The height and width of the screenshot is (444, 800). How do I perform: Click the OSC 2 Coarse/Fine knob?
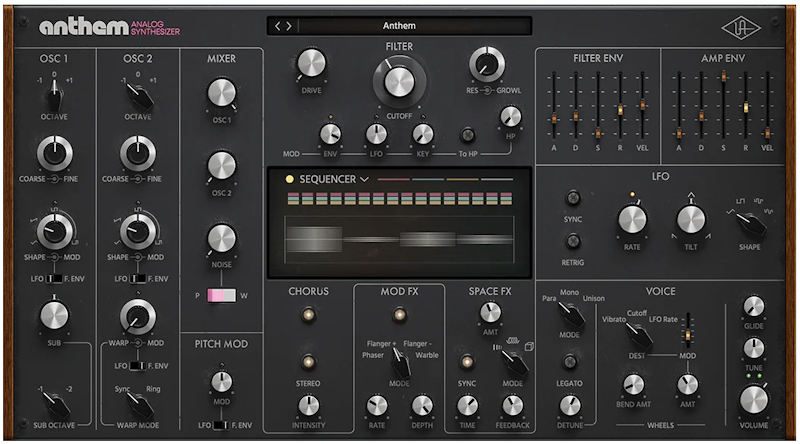pyautogui.click(x=138, y=153)
